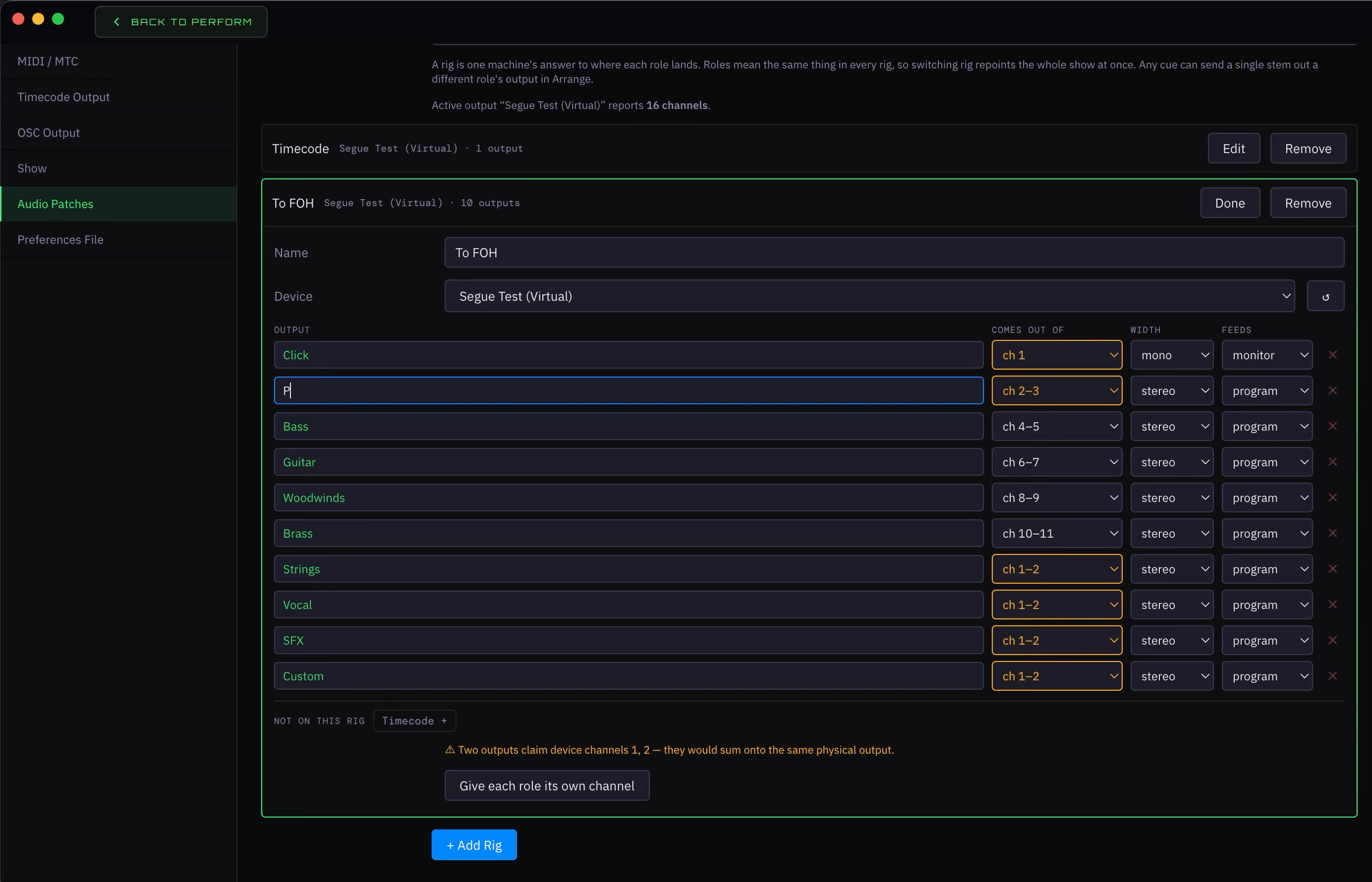Remove the Brass output row

(x=1332, y=533)
